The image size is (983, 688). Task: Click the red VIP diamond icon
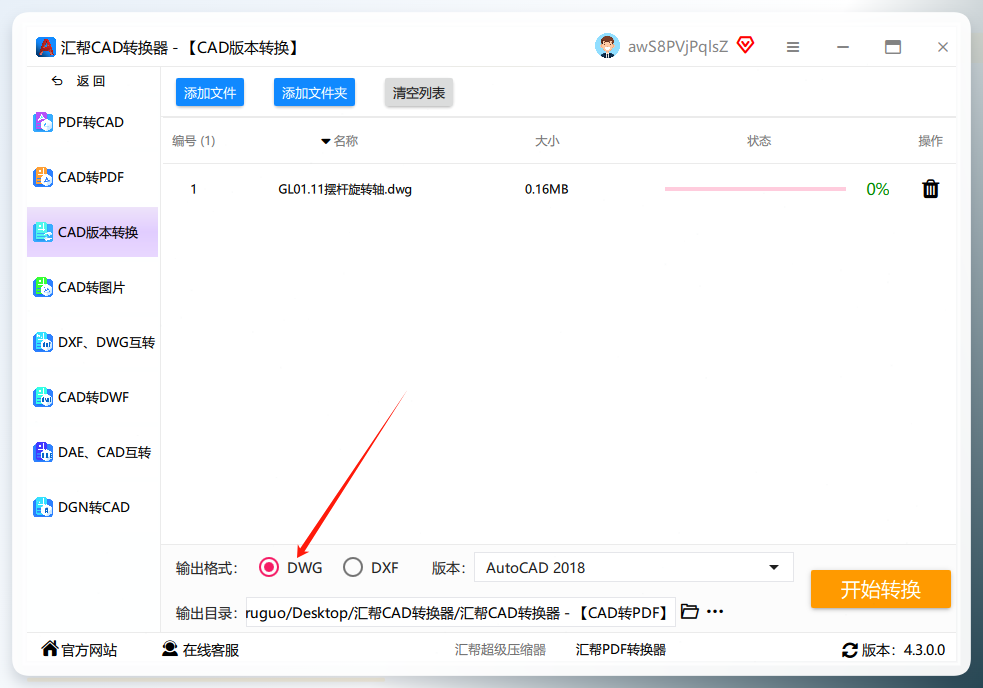click(x=745, y=45)
